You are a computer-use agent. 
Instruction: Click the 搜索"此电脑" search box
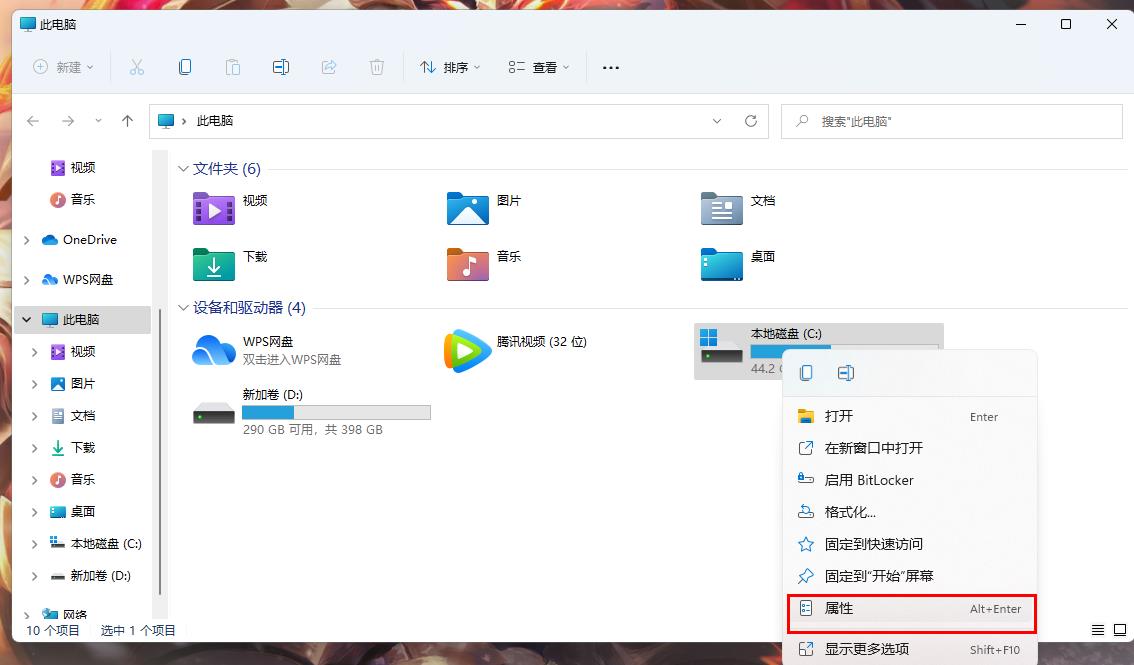tap(952, 121)
